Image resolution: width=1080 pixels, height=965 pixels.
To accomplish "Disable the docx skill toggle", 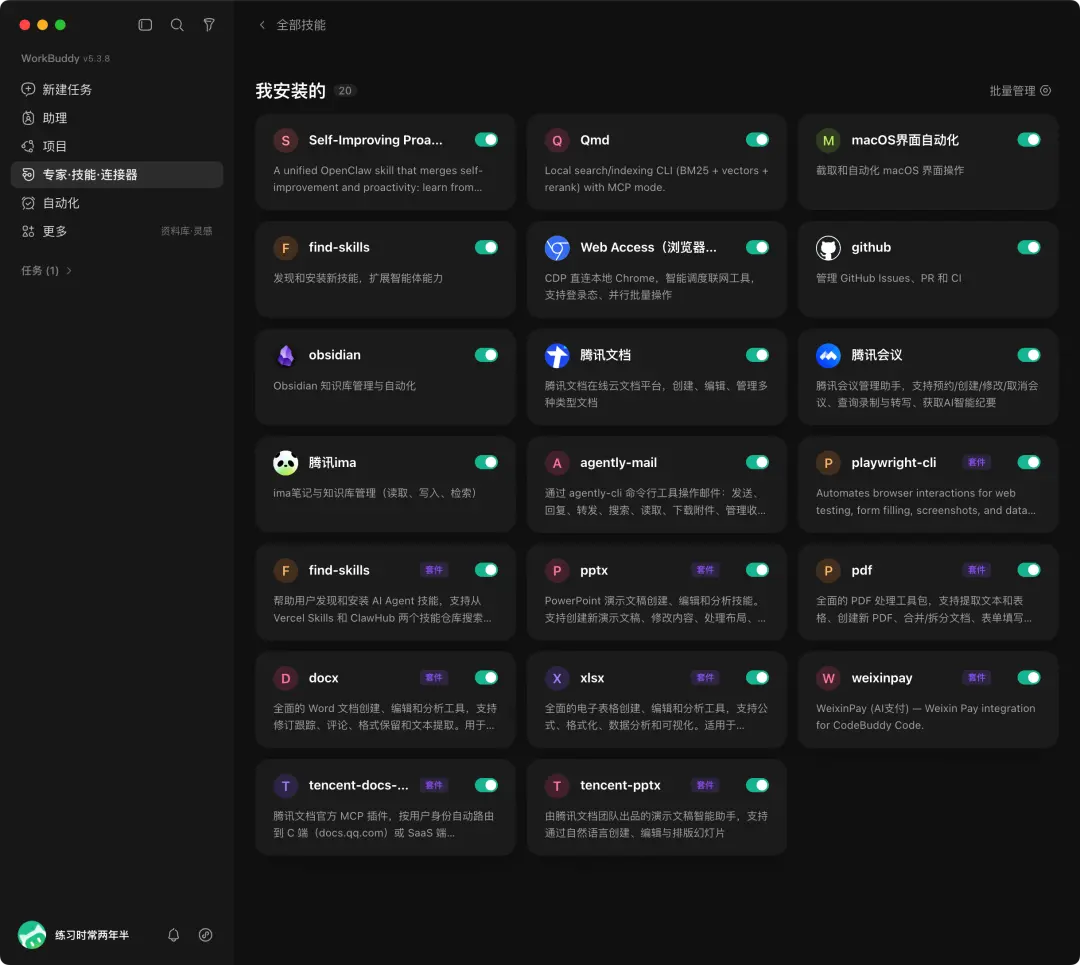I will pos(486,677).
